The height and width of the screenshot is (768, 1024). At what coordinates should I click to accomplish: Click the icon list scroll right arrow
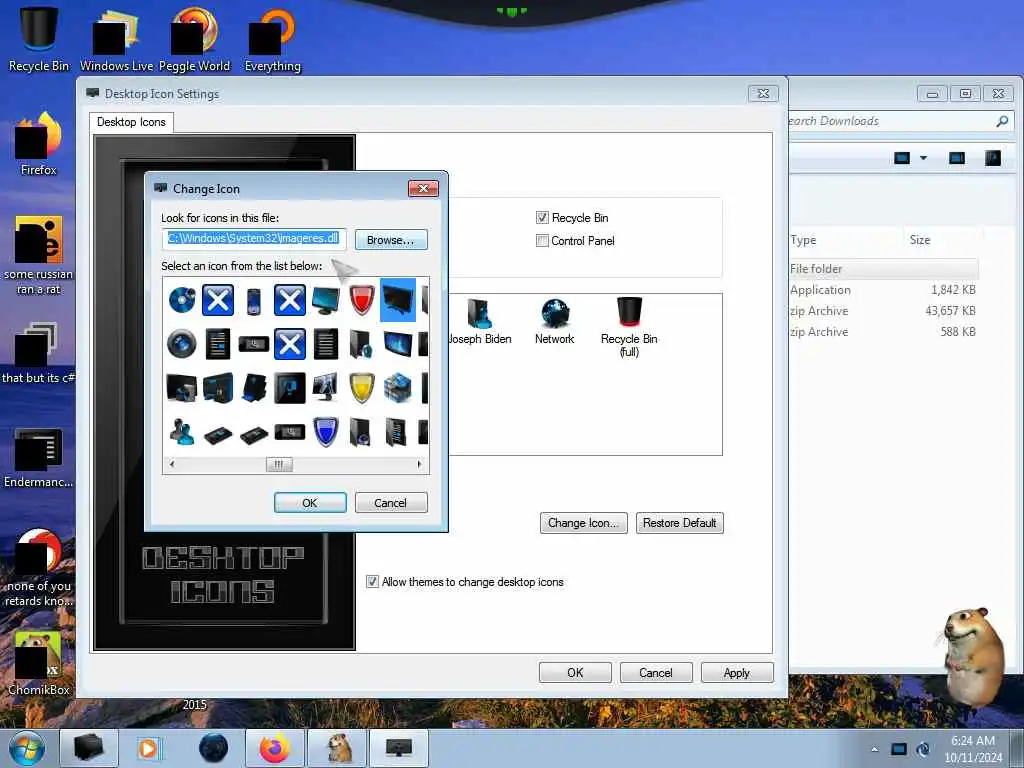tap(419, 464)
